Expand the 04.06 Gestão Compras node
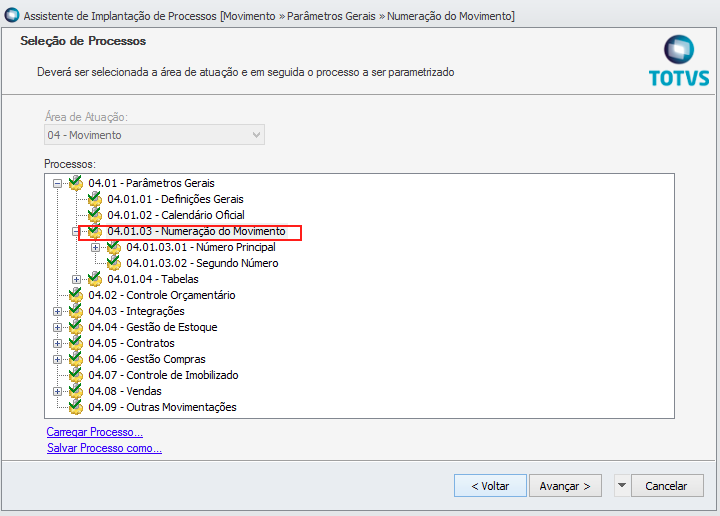The width and height of the screenshot is (720, 516). [57, 359]
